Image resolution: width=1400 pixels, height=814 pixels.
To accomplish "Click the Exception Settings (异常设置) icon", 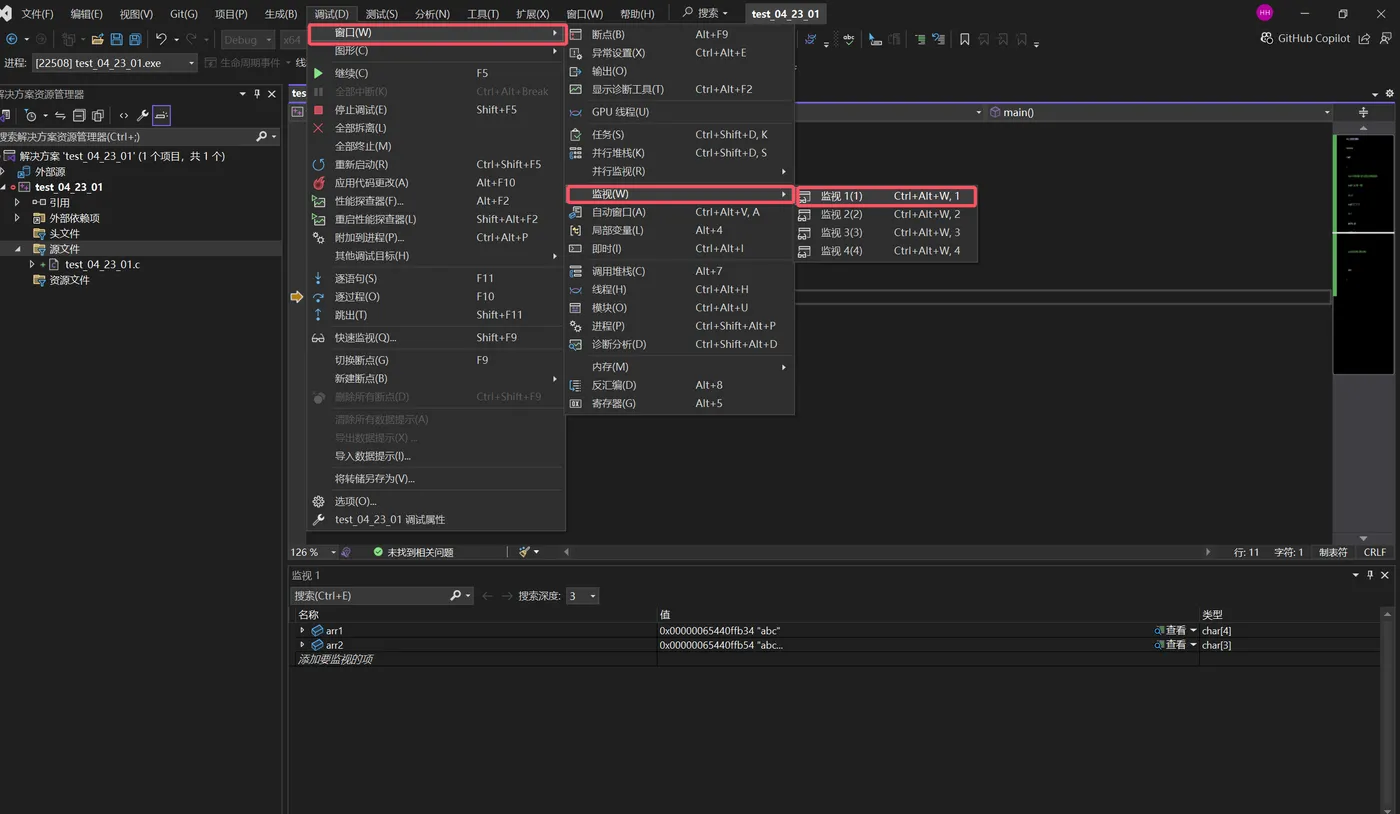I will click(x=575, y=53).
